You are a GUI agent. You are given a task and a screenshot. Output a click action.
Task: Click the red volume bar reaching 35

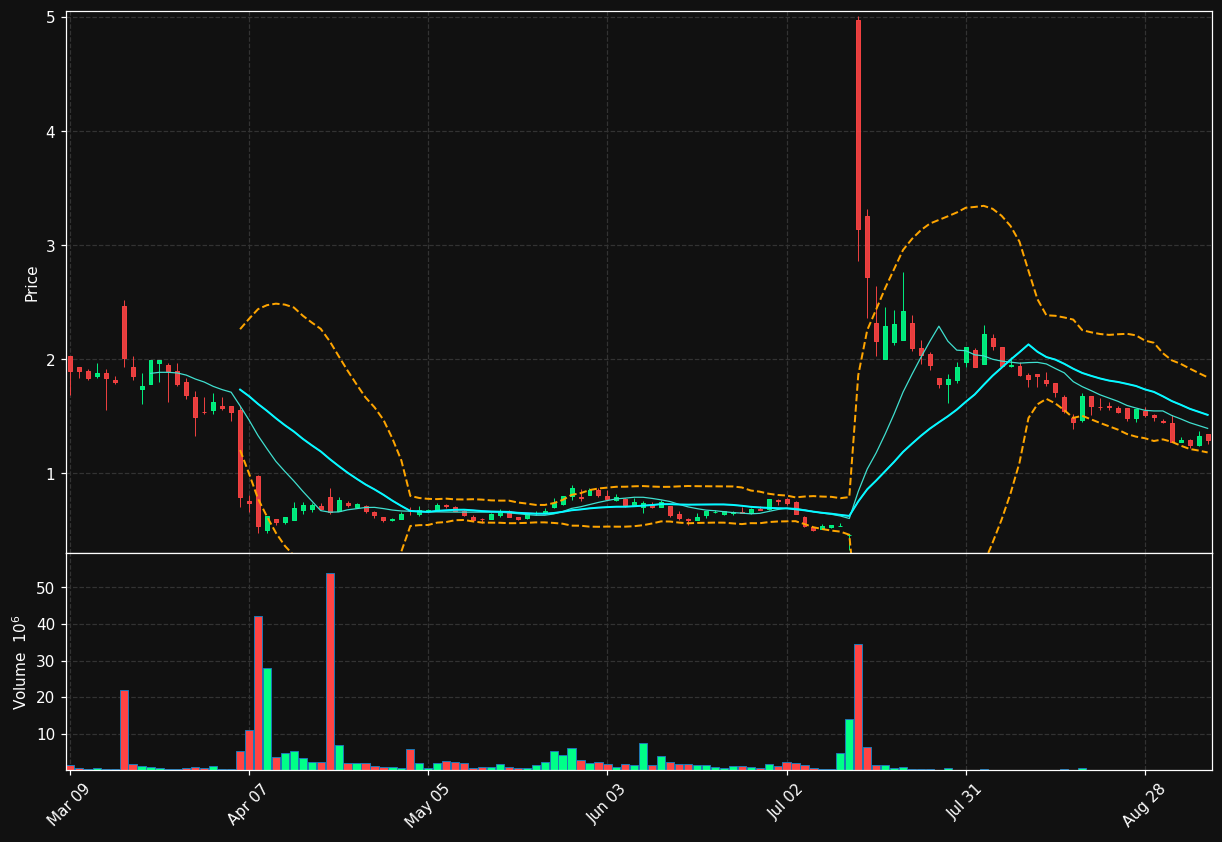(858, 707)
